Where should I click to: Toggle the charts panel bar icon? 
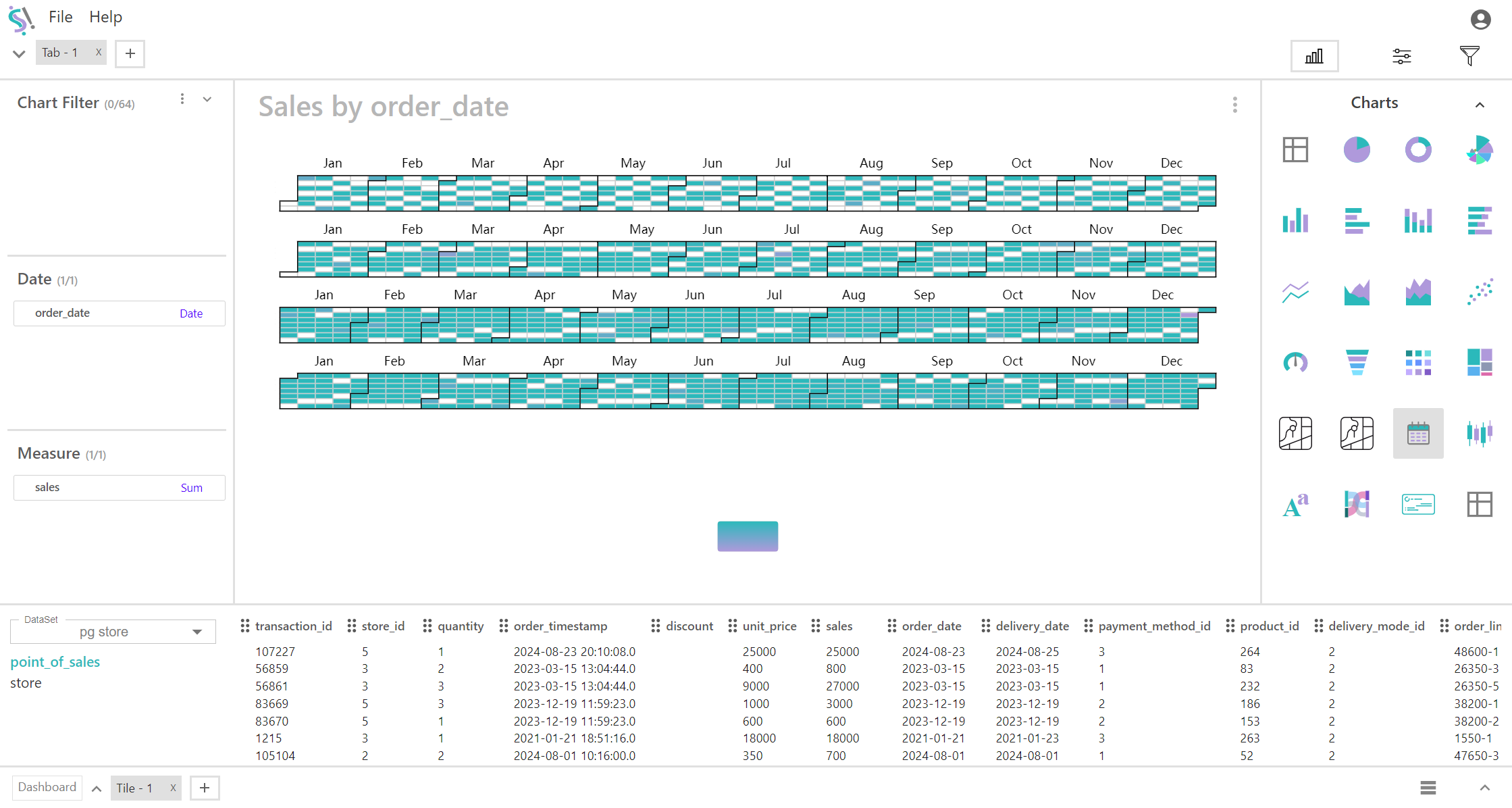pyautogui.click(x=1314, y=56)
